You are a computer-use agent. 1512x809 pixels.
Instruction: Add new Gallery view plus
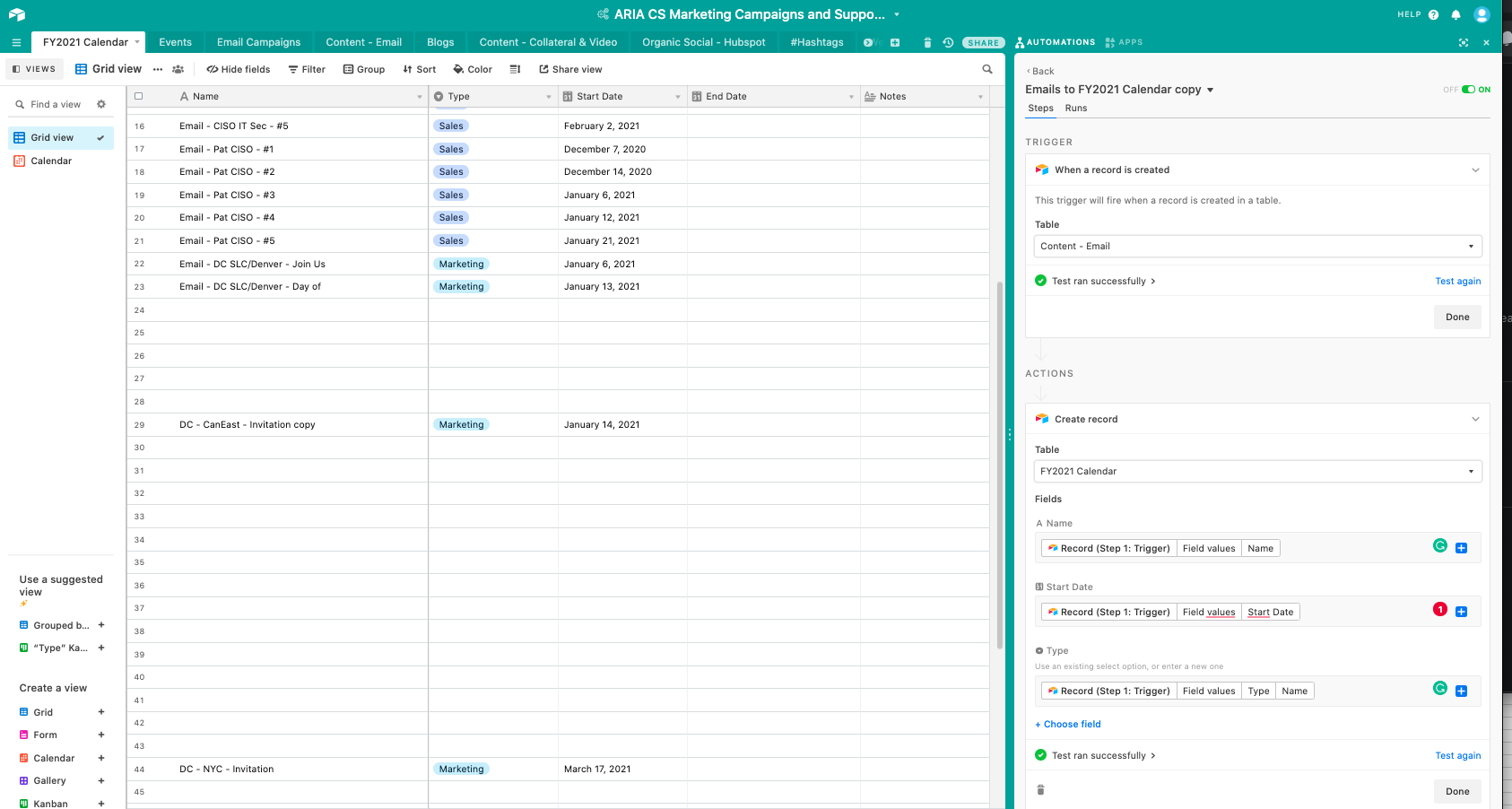[x=101, y=780]
